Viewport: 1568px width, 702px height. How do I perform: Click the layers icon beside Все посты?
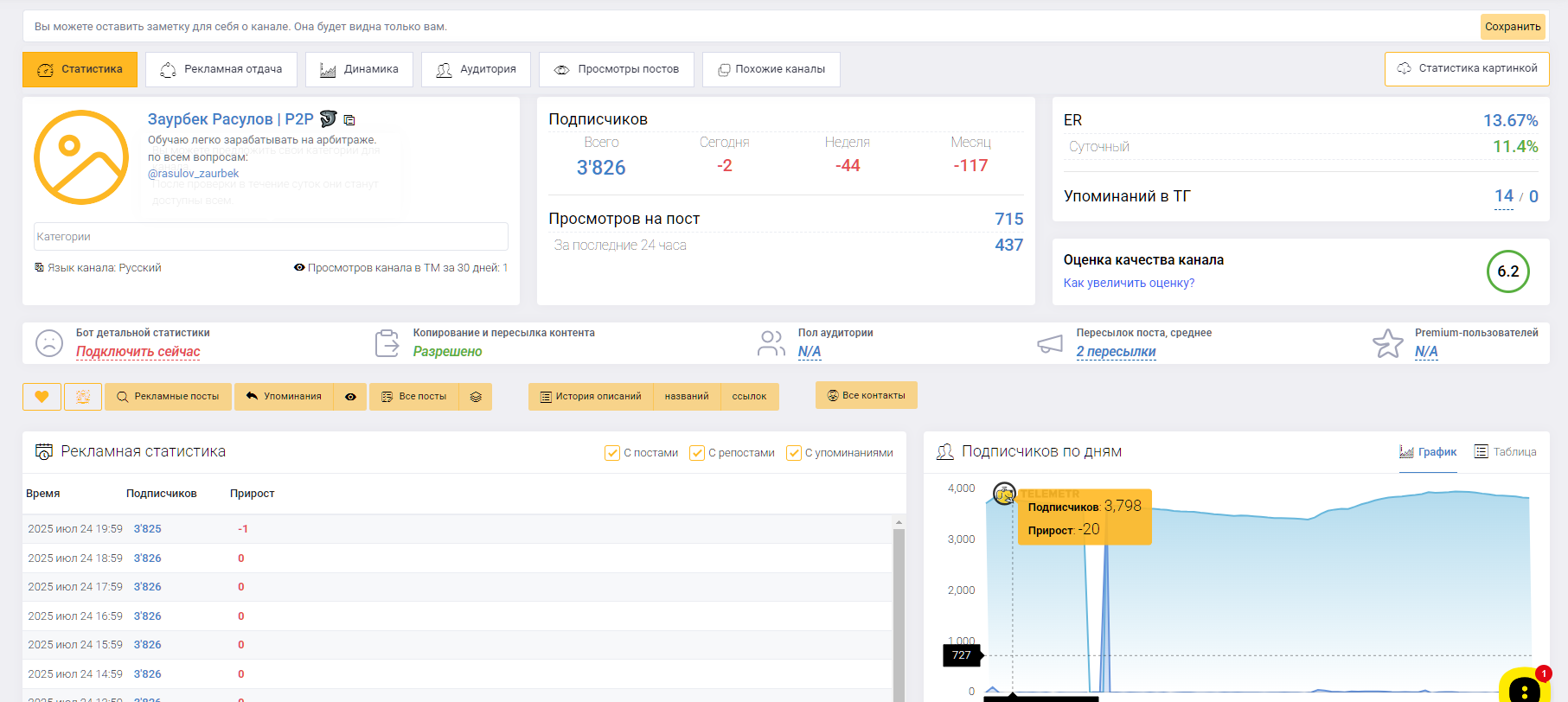pos(476,397)
